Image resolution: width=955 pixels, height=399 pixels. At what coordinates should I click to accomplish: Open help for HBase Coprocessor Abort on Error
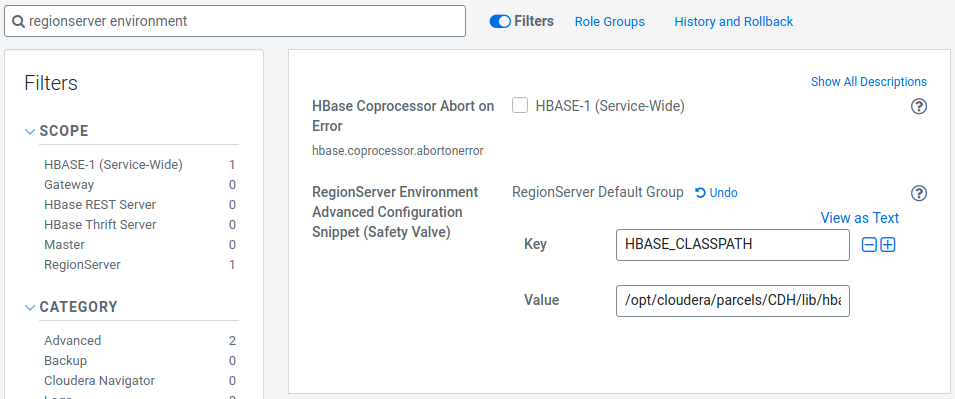point(918,107)
